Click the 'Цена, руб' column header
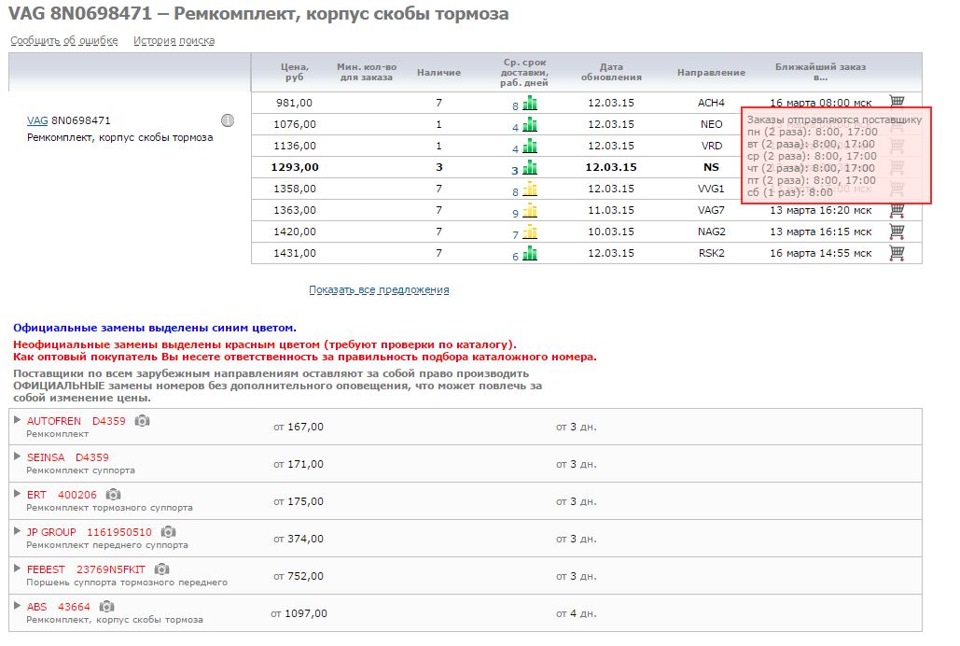 click(x=294, y=72)
